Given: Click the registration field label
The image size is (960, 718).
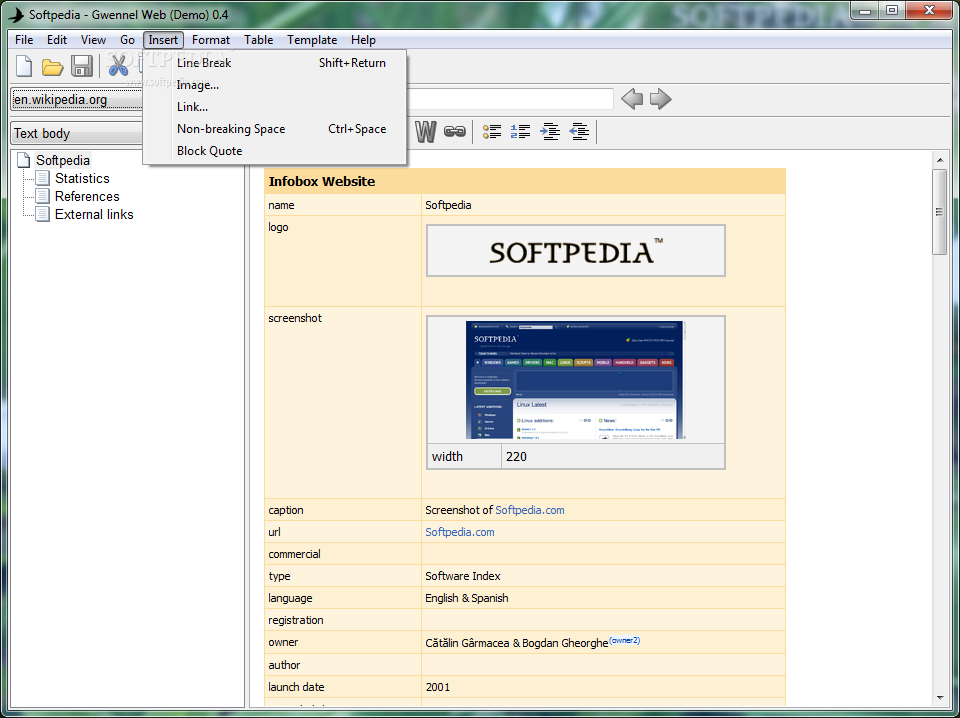Looking at the screenshot, I should (x=296, y=620).
